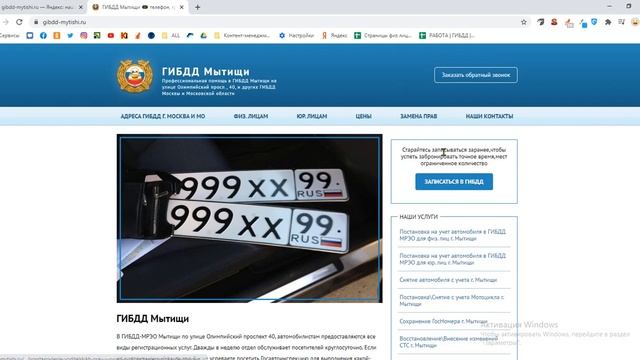The width and height of the screenshot is (640, 360).
Task: Open the Юр. лицам menu item
Action: pyautogui.click(x=312, y=116)
